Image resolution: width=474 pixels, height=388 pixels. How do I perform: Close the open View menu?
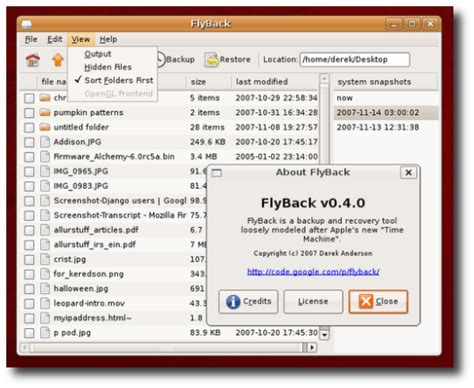81,39
